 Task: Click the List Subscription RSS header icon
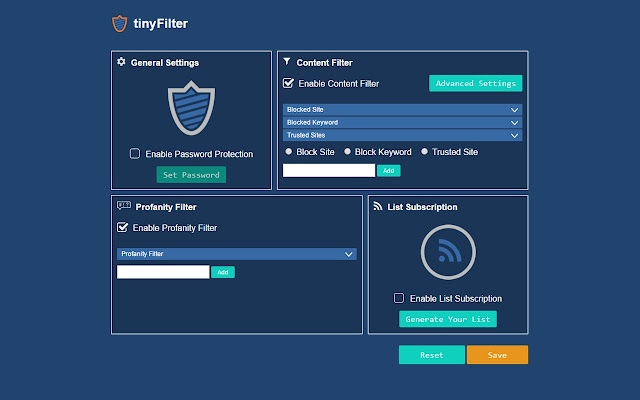click(378, 206)
